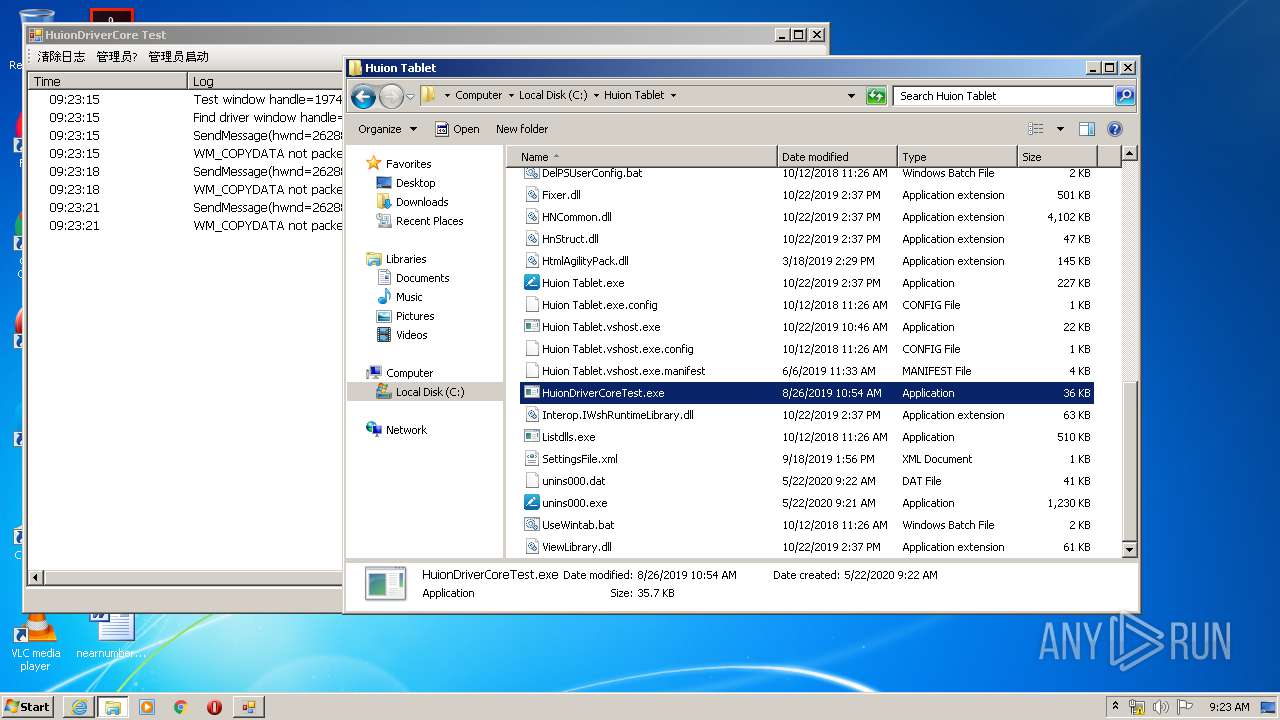Select Local Disk (C:) in navigation pane
This screenshot has width=1280, height=720.
(429, 392)
